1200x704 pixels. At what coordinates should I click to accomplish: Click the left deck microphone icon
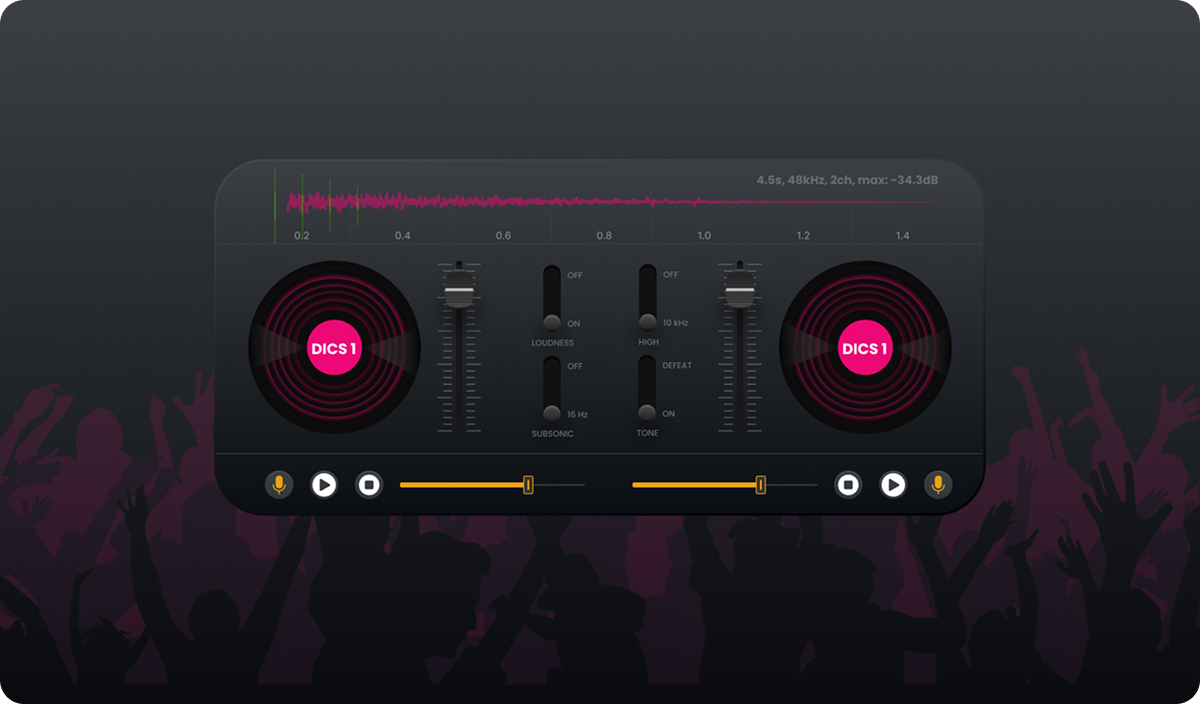279,485
